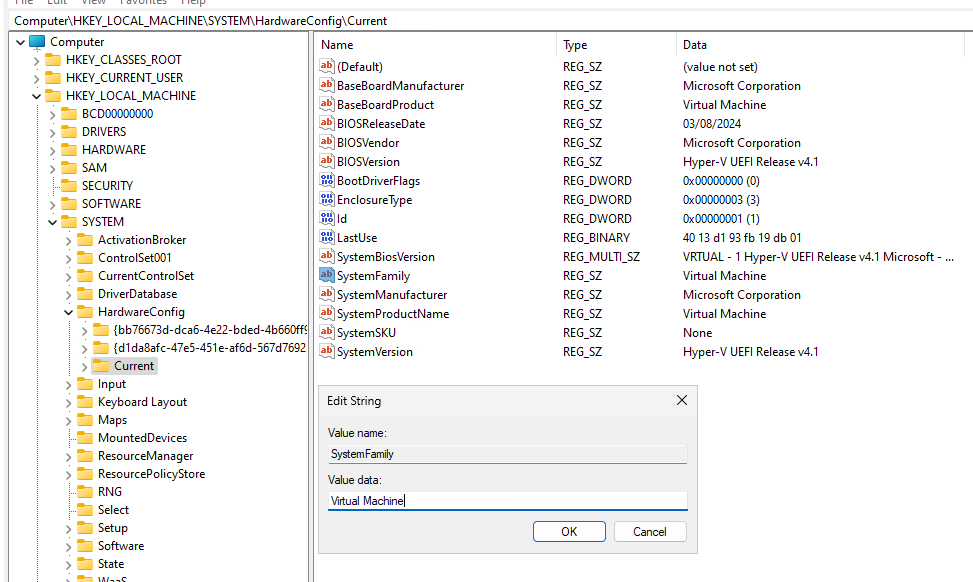Expand HKEY_CURRENT_USER hive
973x582 pixels.
tap(37, 78)
